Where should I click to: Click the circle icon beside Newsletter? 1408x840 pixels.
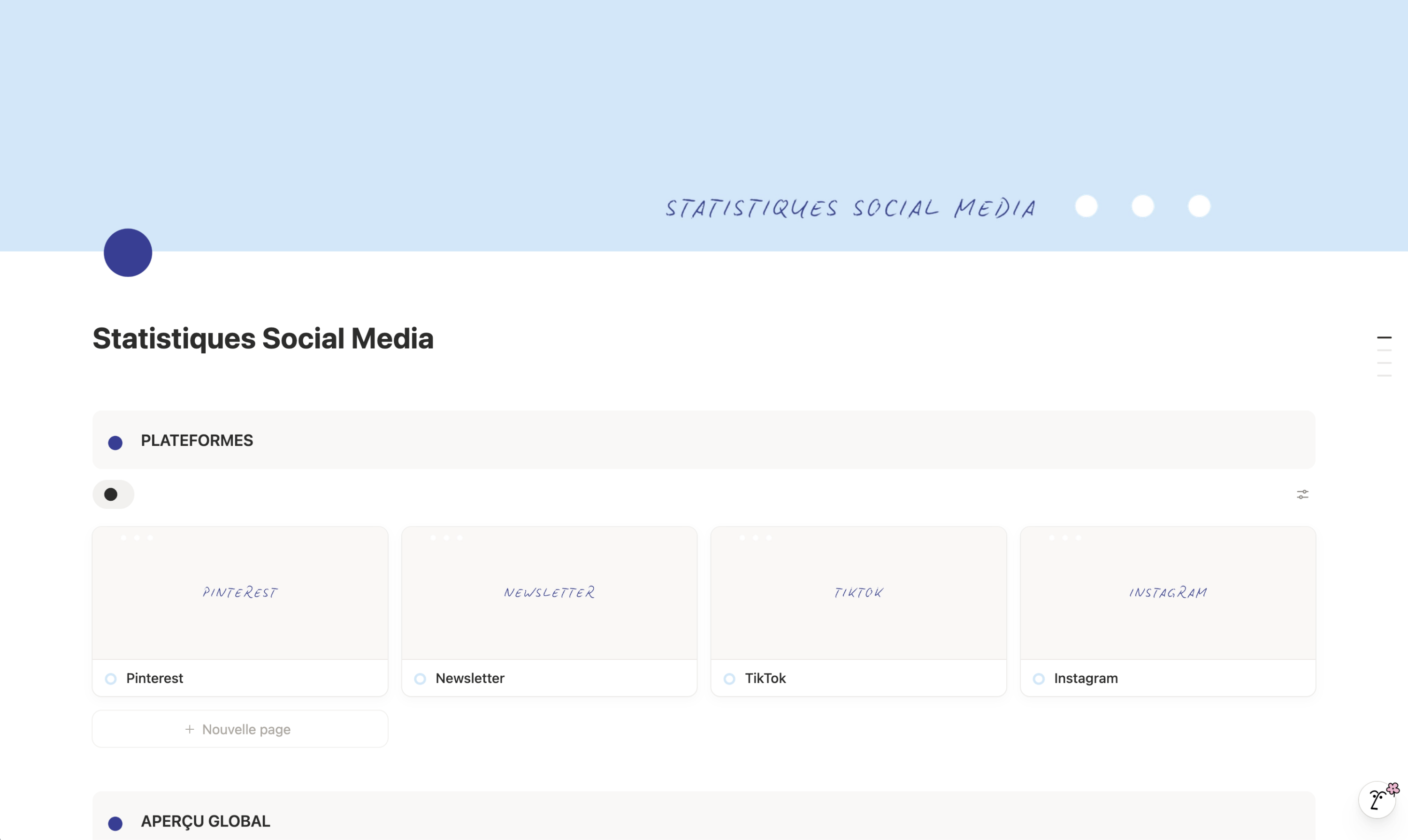click(420, 679)
